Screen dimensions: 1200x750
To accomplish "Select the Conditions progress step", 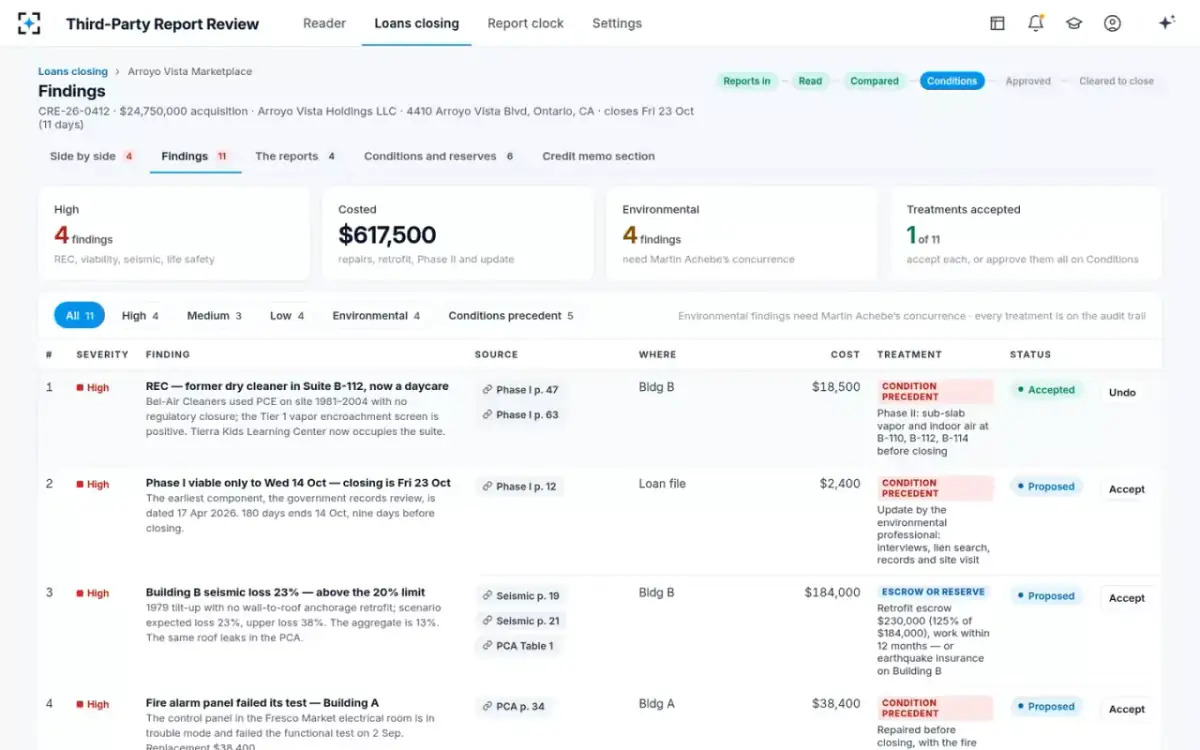I will [x=952, y=81].
